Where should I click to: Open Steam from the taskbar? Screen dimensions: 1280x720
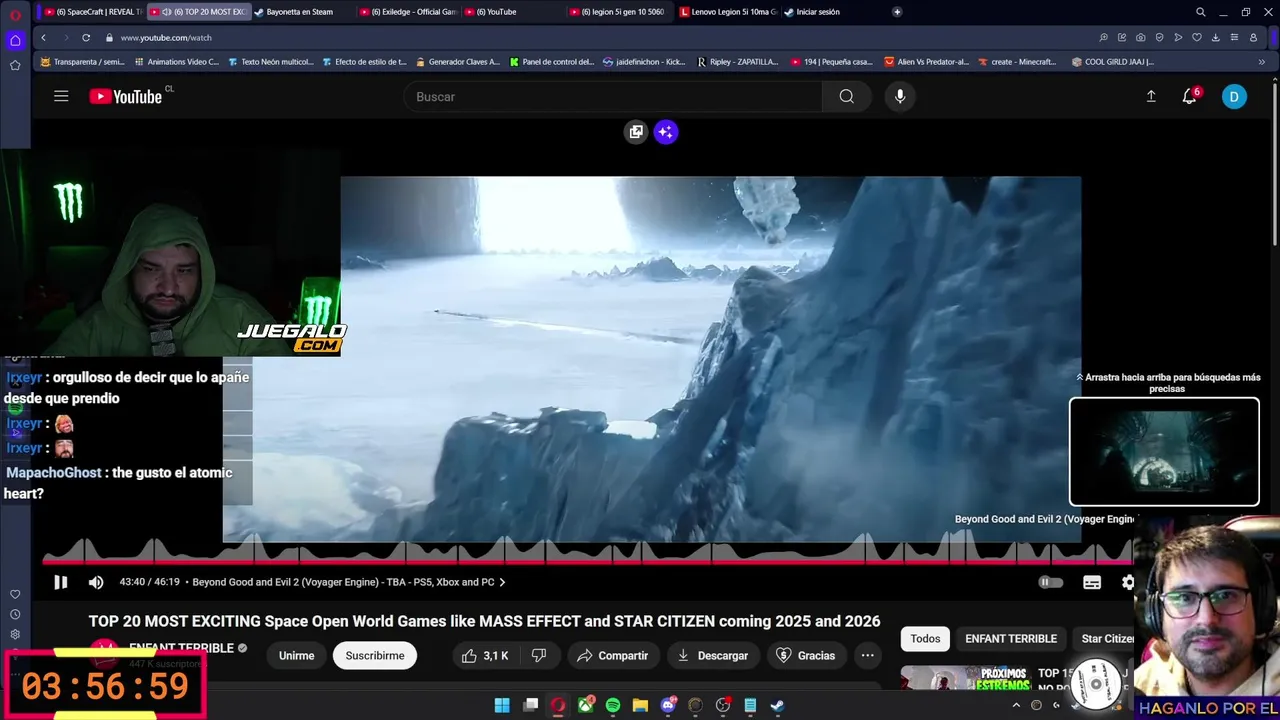tap(777, 705)
